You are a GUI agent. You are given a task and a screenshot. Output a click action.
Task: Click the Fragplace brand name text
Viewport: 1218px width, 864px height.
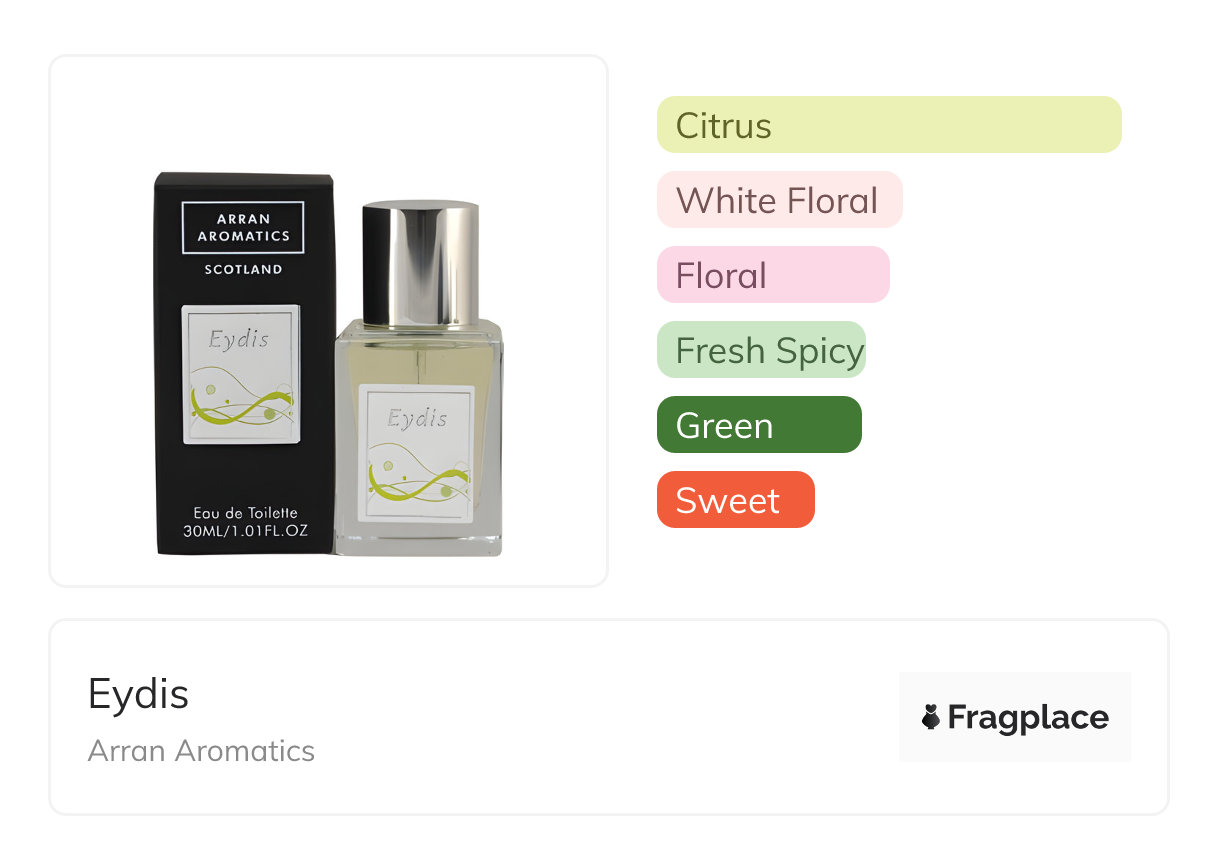point(1028,717)
